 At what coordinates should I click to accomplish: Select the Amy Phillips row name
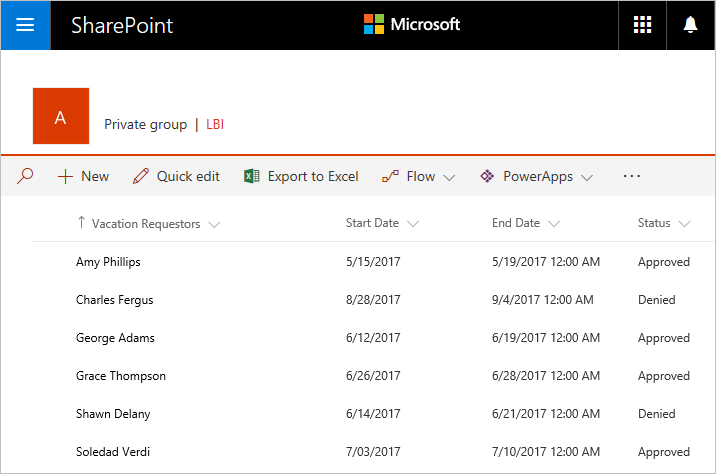(x=108, y=262)
